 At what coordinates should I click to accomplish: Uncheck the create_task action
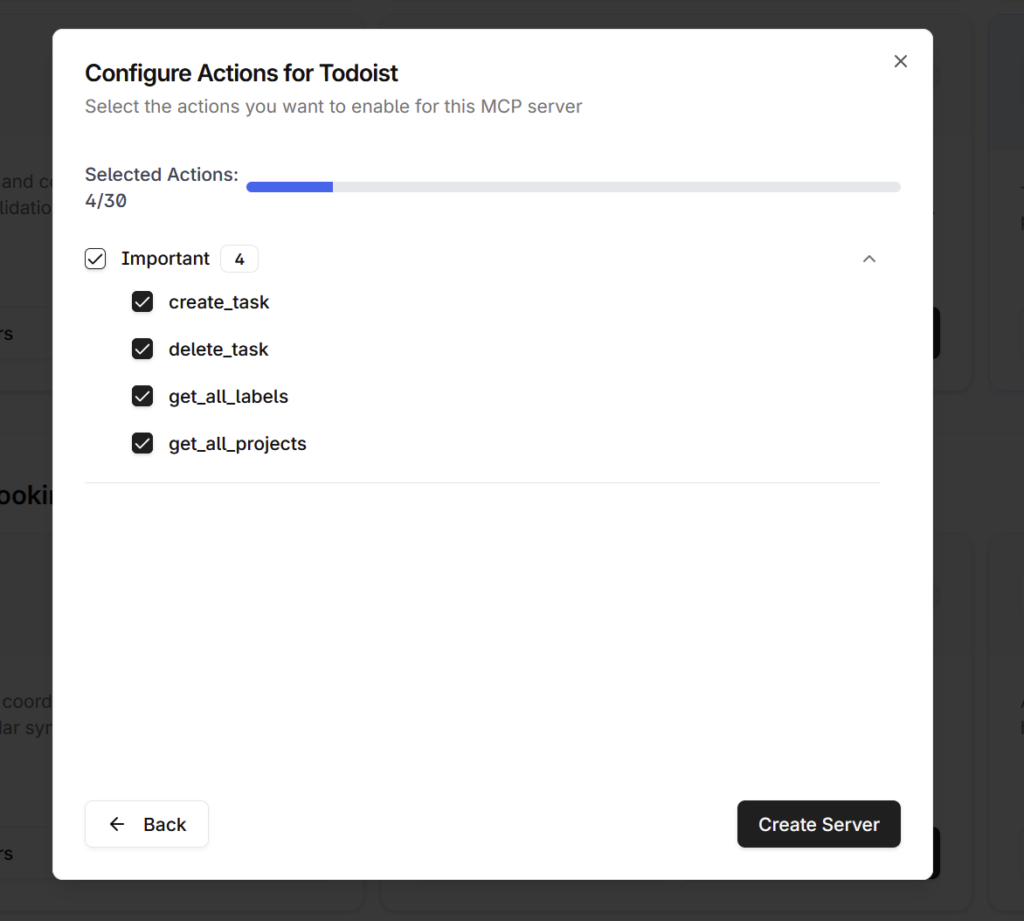tap(142, 302)
